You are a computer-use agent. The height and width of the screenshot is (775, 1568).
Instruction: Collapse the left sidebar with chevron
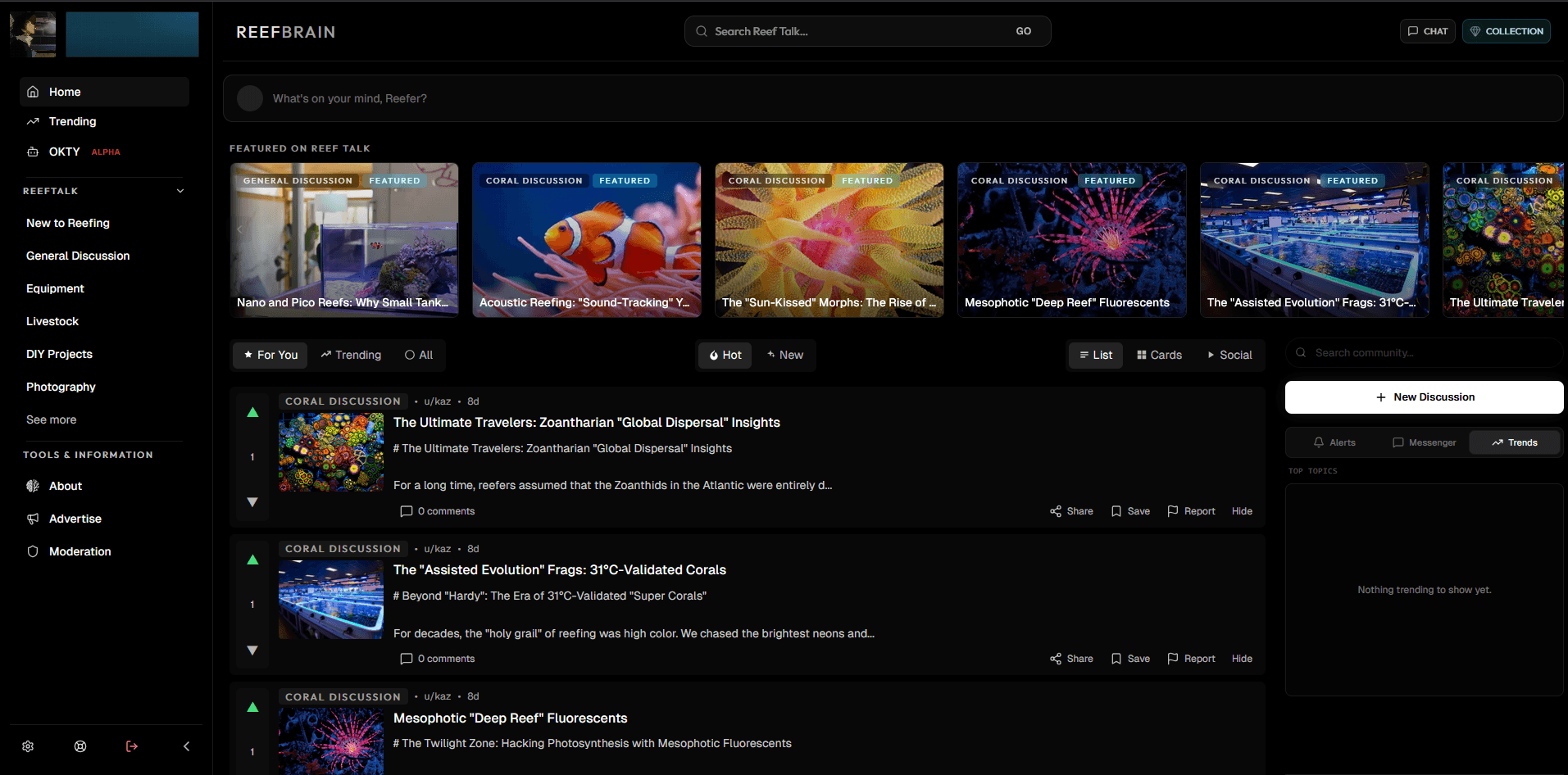click(186, 746)
